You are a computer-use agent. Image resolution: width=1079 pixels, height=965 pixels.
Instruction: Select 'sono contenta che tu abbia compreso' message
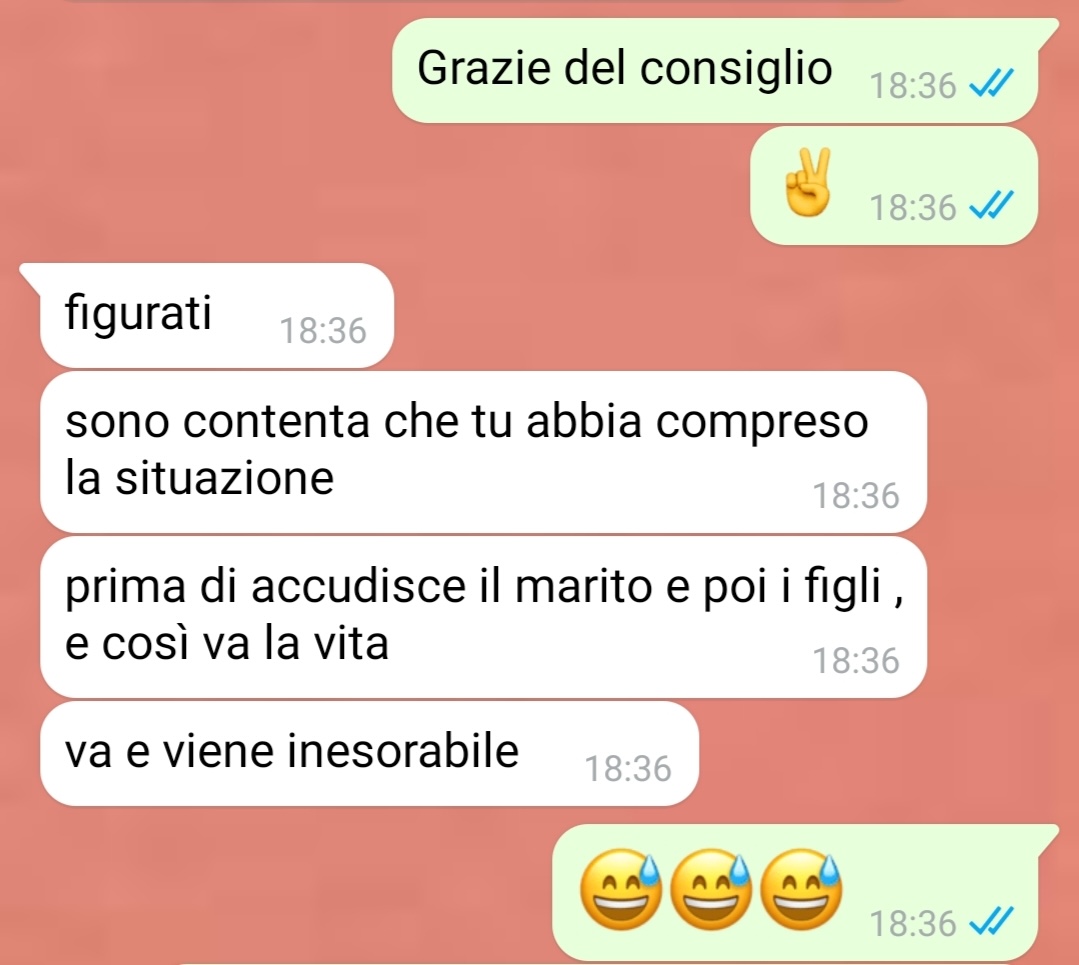483,452
